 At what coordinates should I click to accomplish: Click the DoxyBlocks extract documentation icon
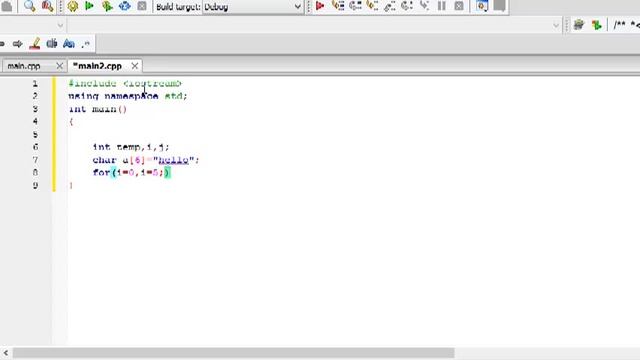[x=578, y=25]
